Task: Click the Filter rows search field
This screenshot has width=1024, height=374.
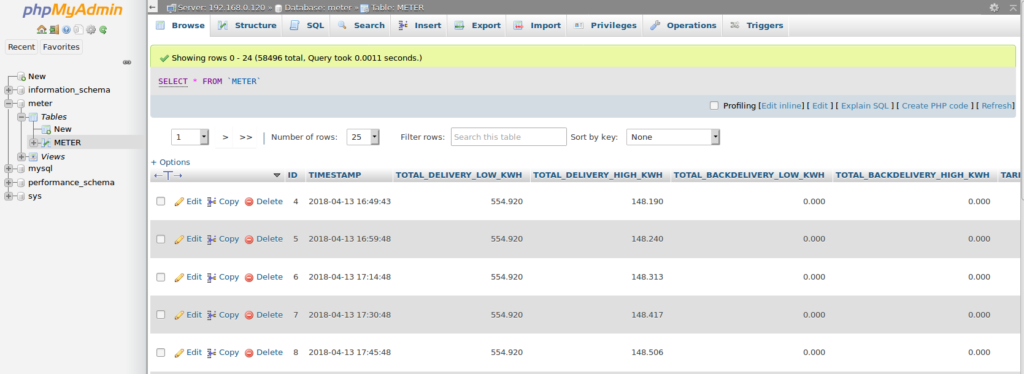Action: pyautogui.click(x=508, y=137)
